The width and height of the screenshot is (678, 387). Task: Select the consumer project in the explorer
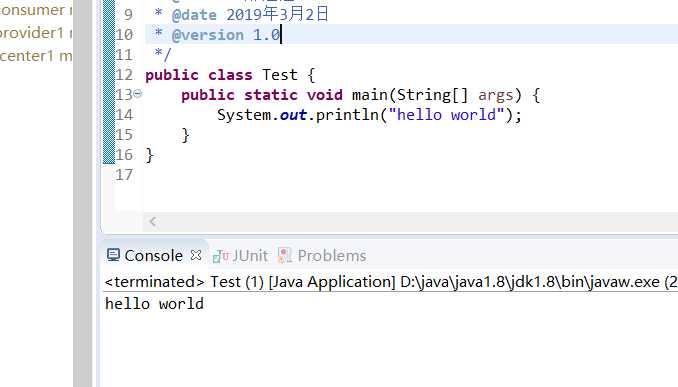(x=36, y=10)
